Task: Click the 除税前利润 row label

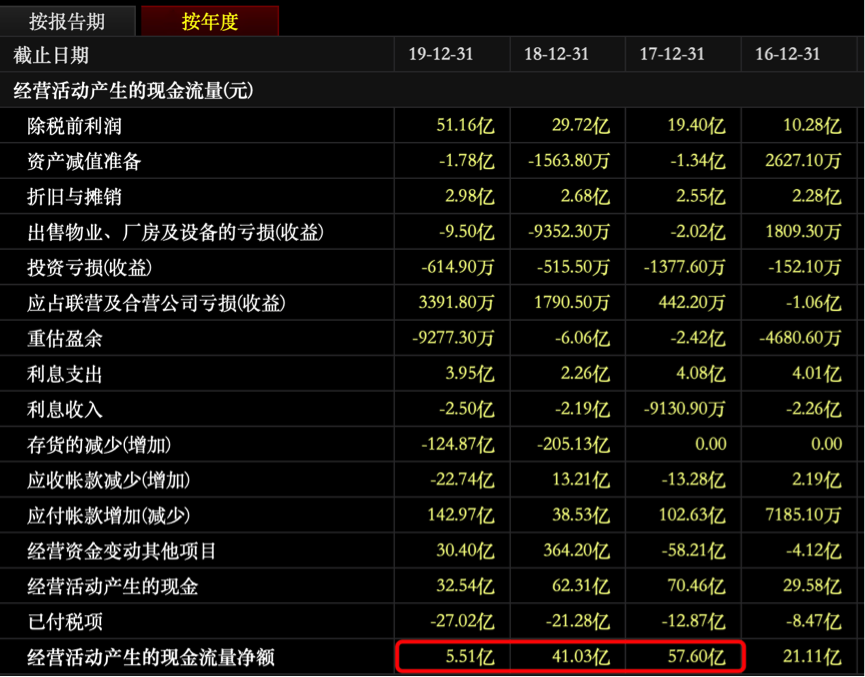Action: pos(74,126)
